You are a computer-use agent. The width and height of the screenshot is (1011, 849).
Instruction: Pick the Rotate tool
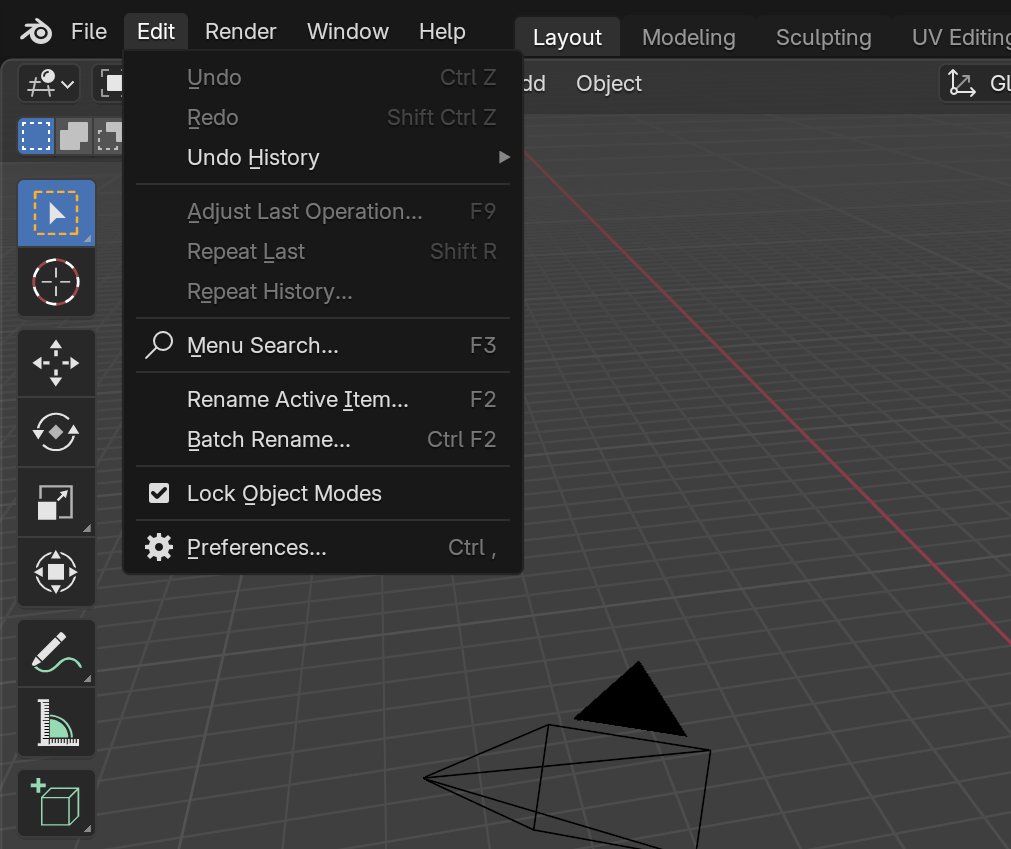coord(56,432)
